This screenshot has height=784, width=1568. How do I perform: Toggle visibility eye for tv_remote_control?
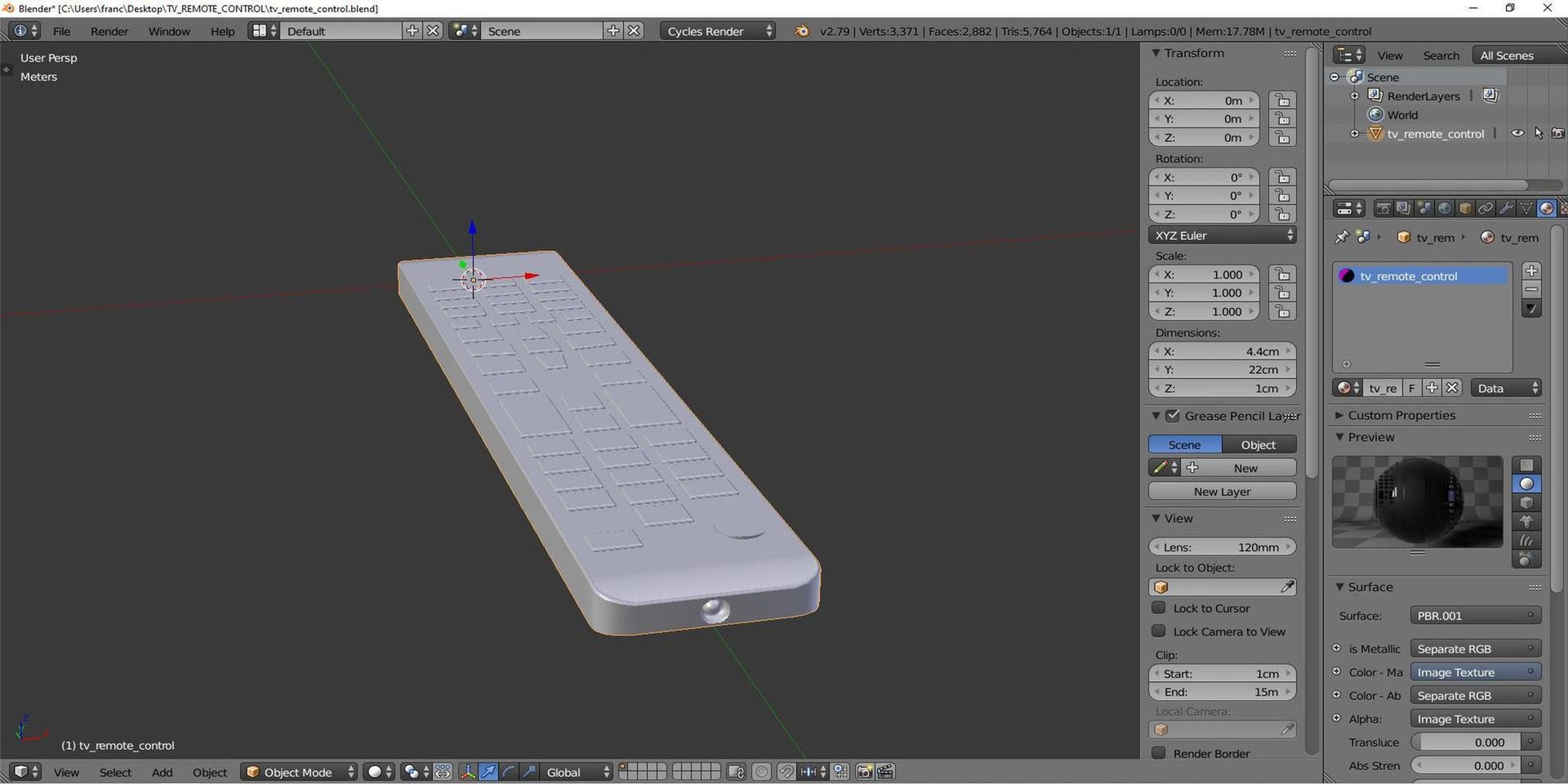point(1517,133)
